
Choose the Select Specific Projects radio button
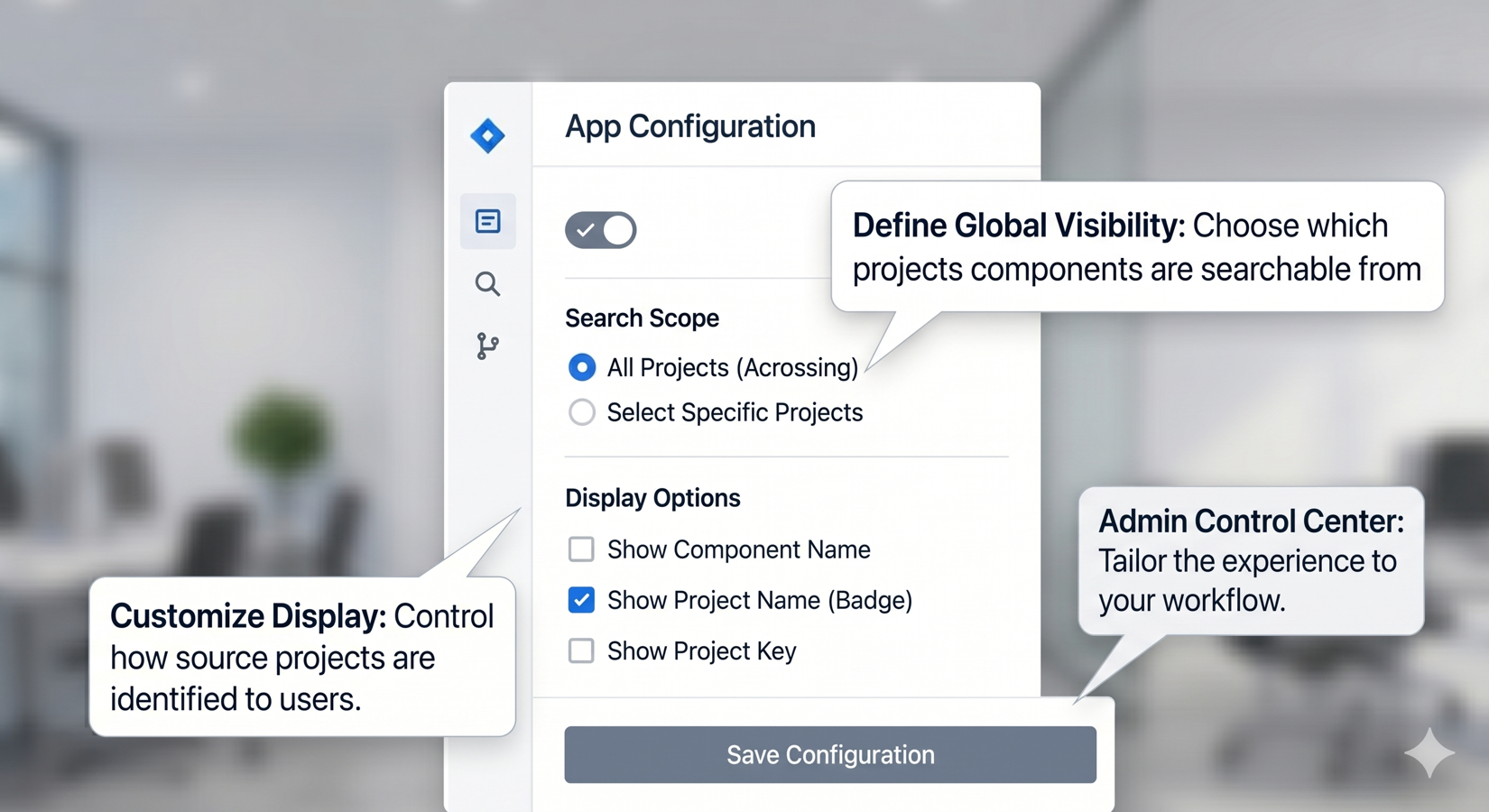pyautogui.click(x=582, y=412)
